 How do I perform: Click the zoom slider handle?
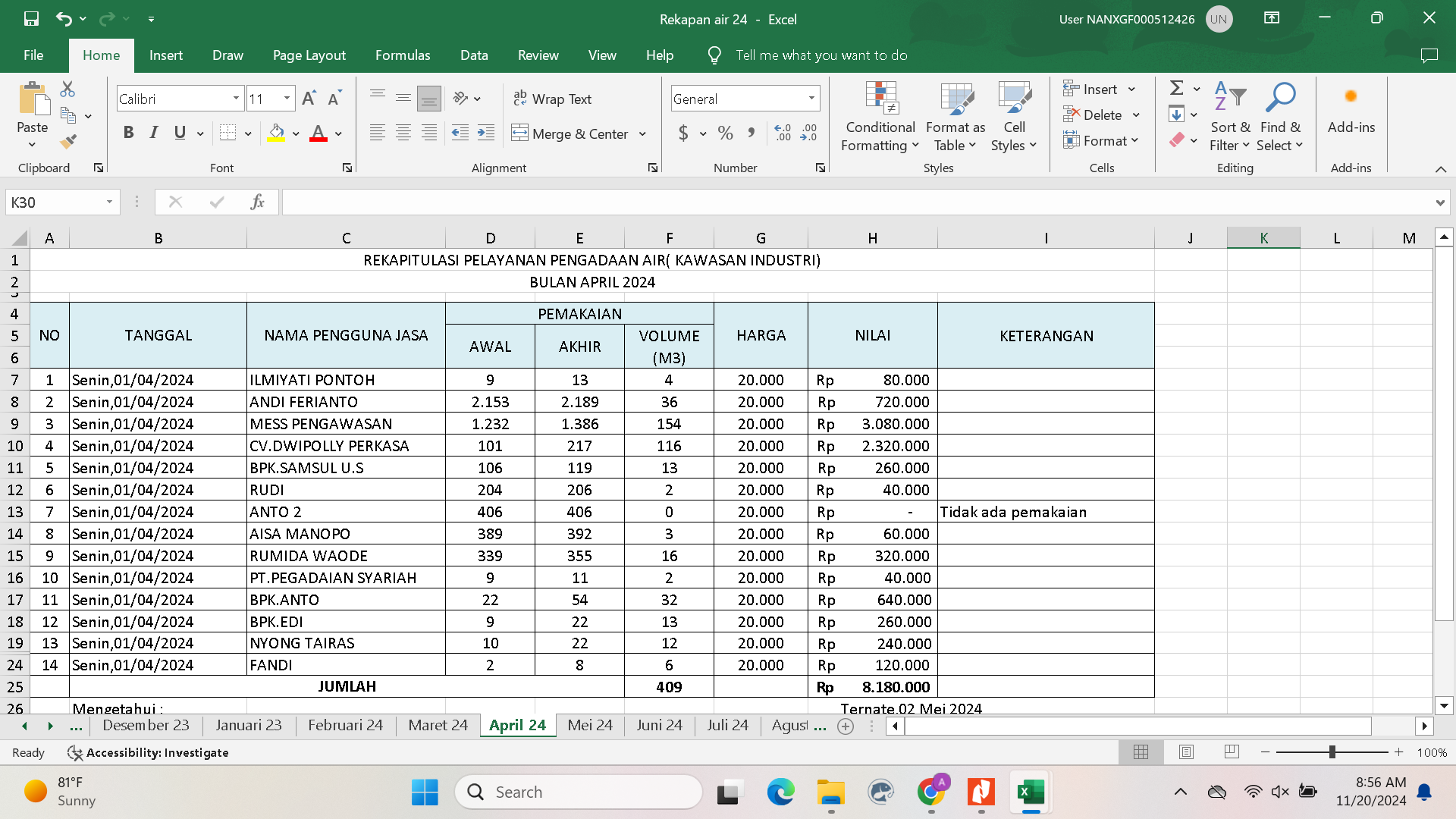click(1332, 752)
